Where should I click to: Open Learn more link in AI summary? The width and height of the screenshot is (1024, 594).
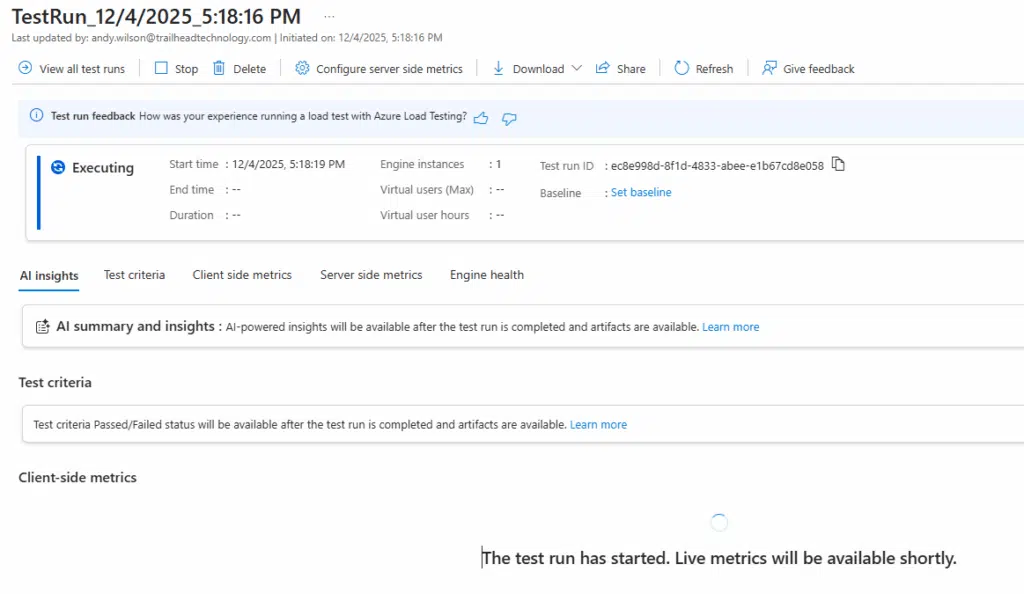[x=730, y=327]
